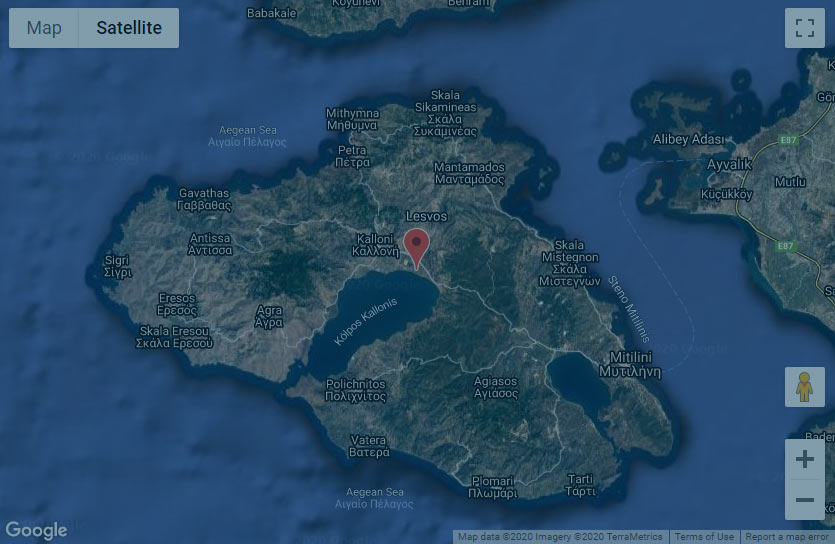Click the Antissa village label
This screenshot has width=835, height=544.
coord(210,244)
